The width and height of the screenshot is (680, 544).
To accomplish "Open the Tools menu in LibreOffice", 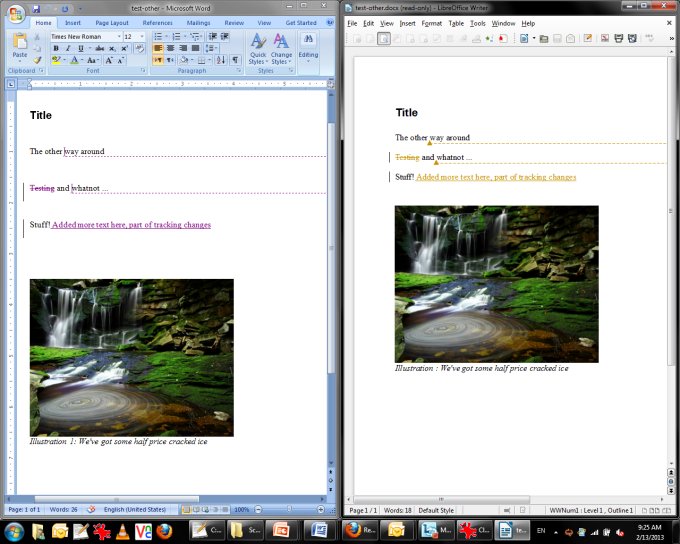I will 478,22.
